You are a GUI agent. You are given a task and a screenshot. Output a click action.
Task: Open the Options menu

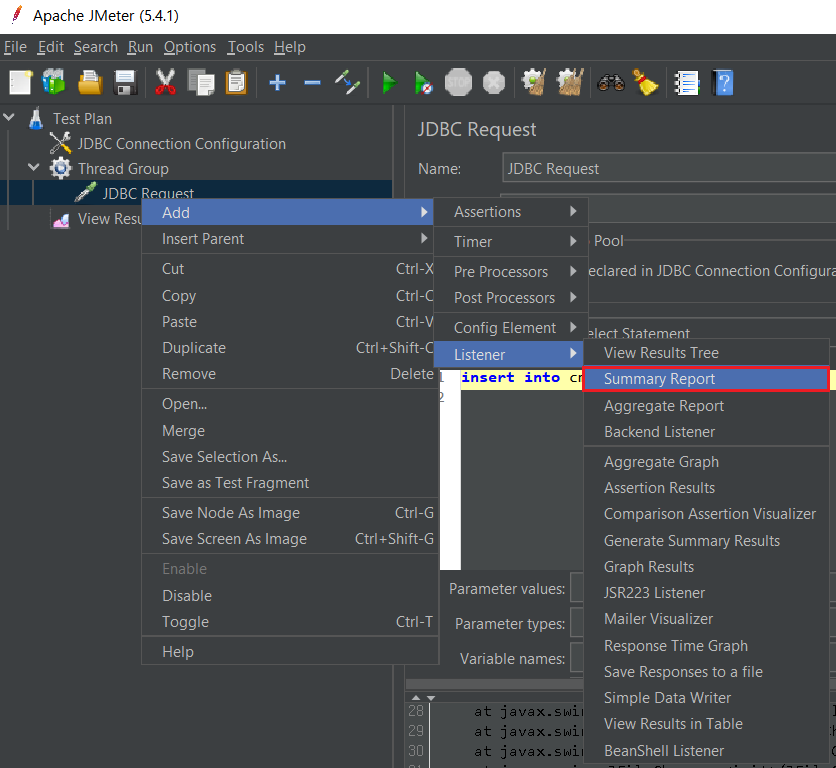point(190,47)
